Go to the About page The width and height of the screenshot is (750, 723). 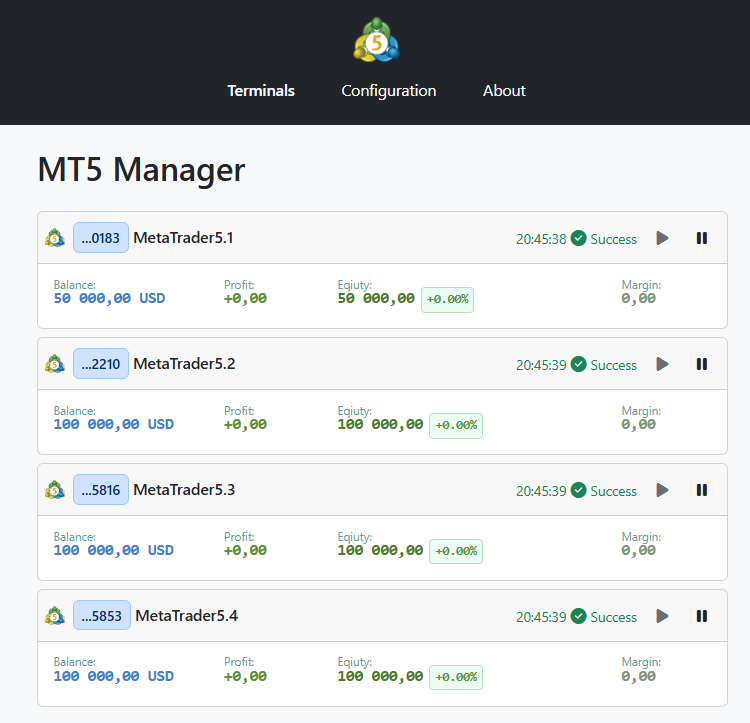504,91
